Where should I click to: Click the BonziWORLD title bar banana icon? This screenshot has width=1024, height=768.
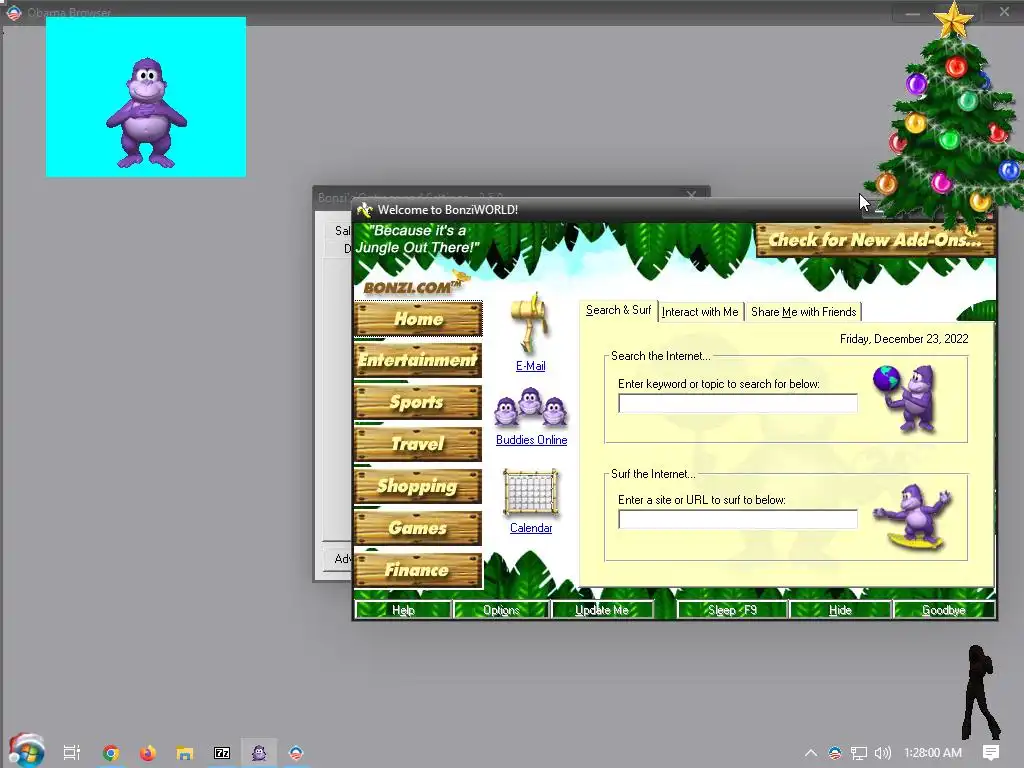click(364, 210)
